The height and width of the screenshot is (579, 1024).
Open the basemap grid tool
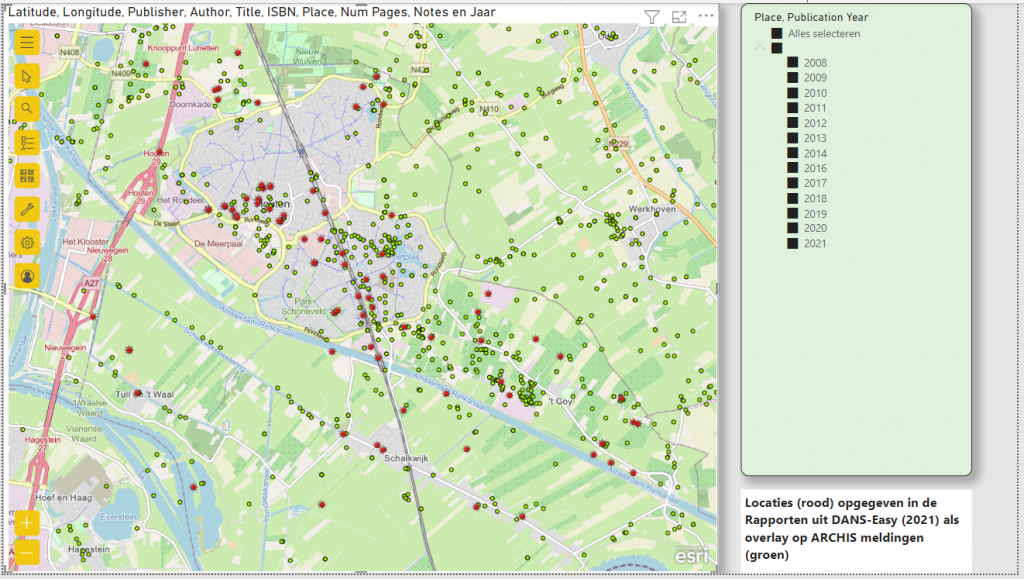click(27, 176)
